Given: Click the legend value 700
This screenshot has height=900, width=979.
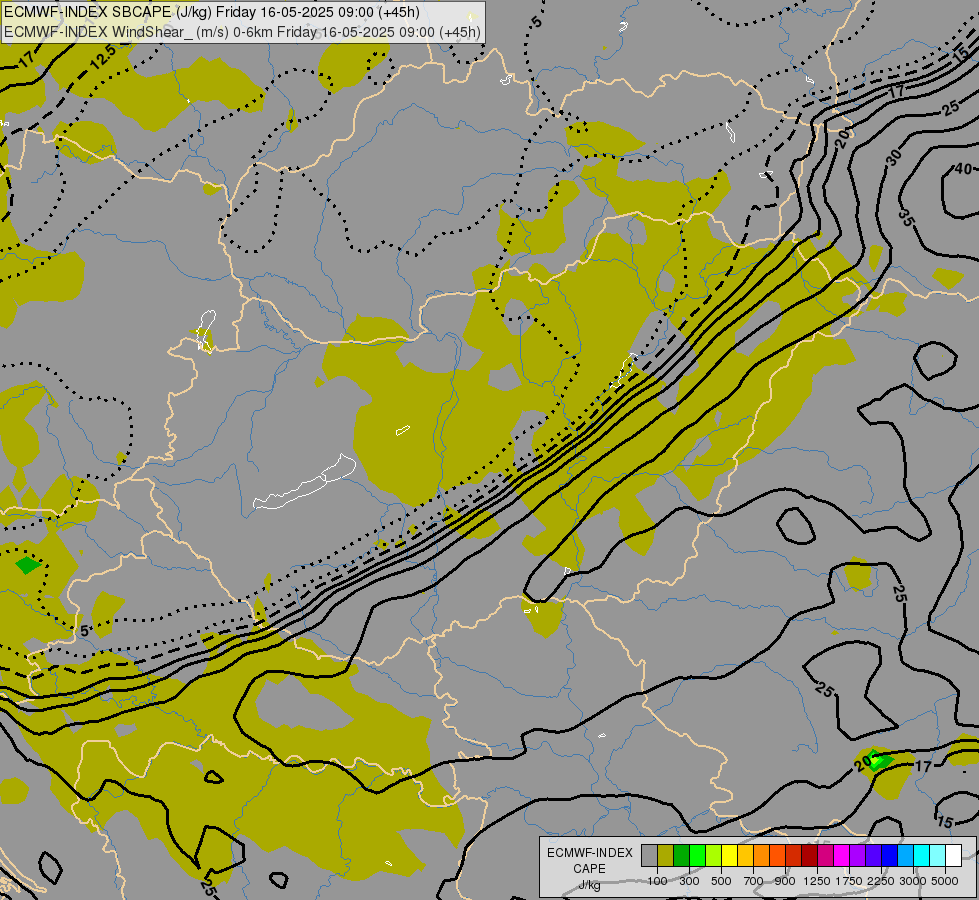Looking at the screenshot, I should coord(754,881).
